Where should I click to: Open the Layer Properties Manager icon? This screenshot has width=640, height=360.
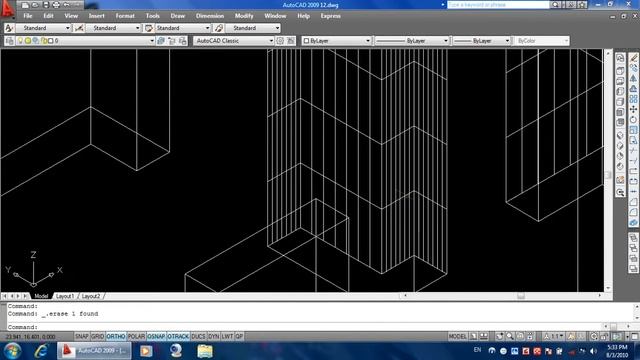[9, 41]
